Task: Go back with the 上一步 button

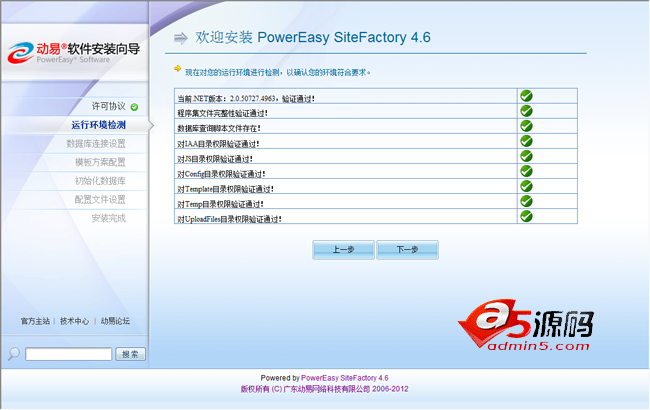Action: click(x=343, y=250)
